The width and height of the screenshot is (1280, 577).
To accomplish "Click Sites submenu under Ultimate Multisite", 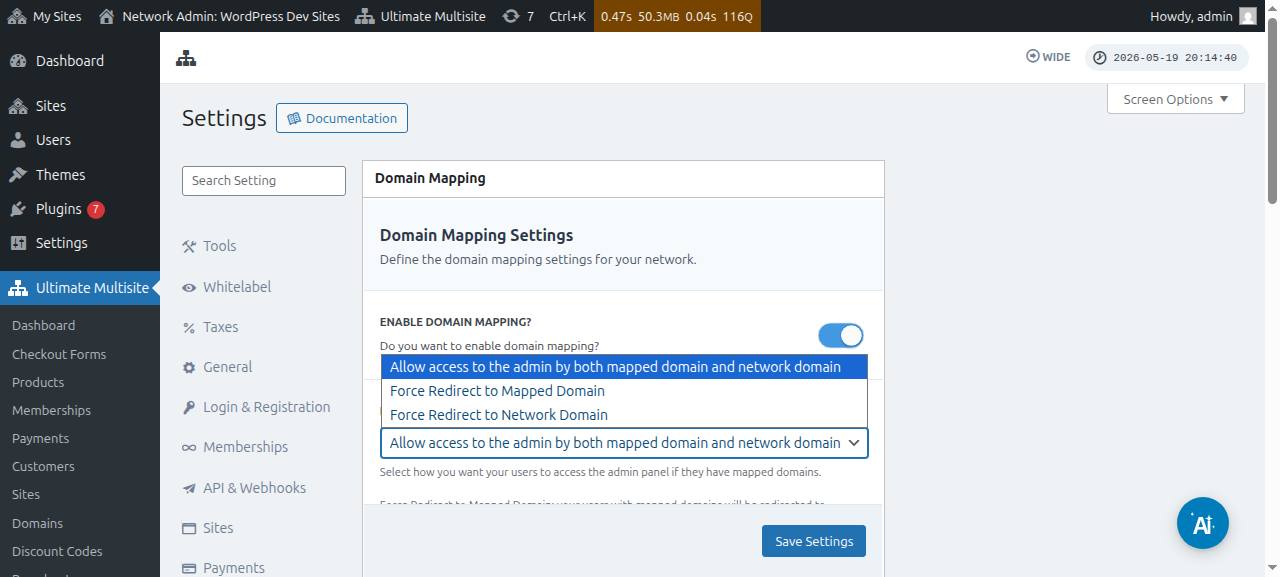I will click(26, 494).
